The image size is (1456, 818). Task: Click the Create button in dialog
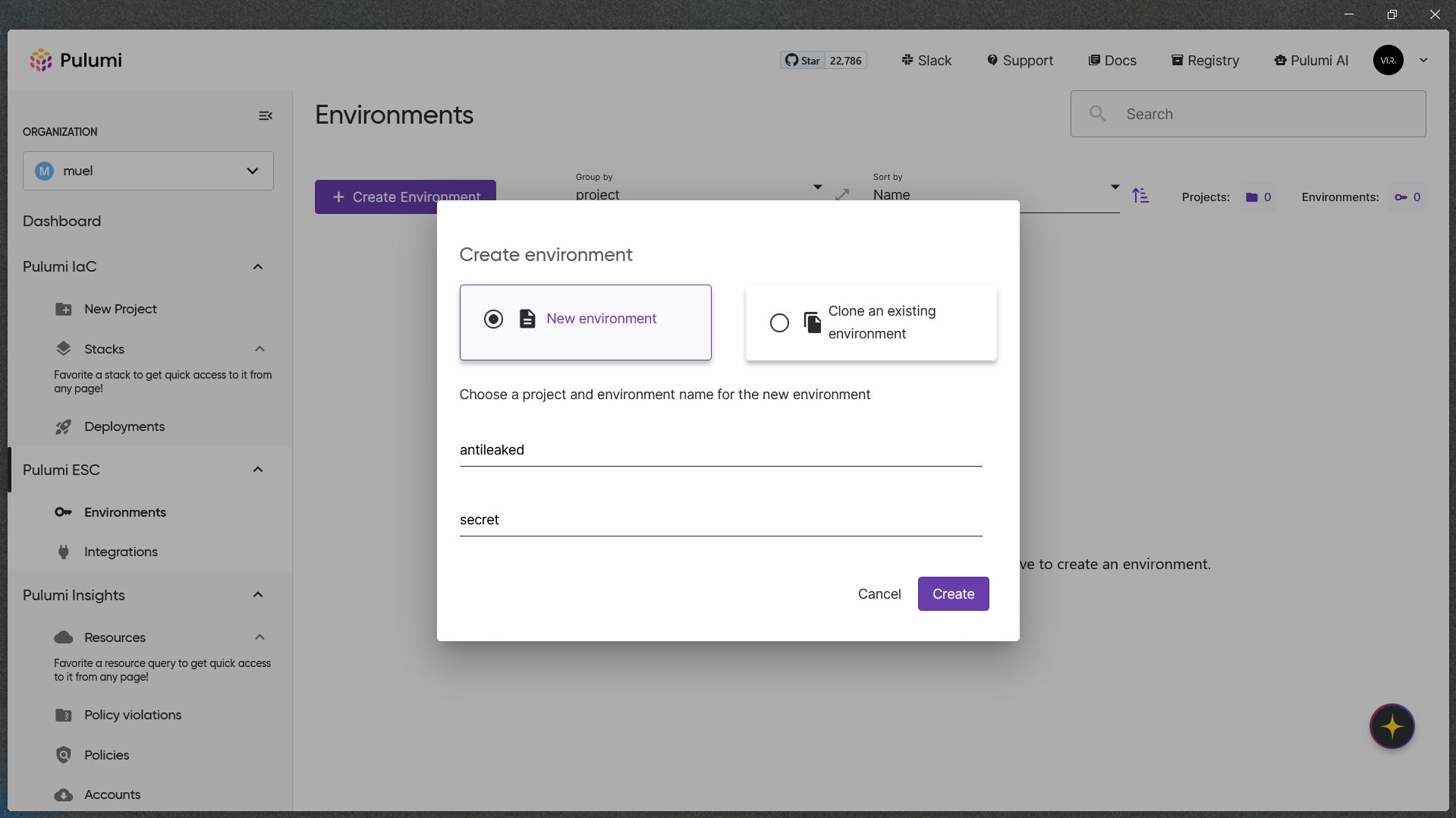953,594
